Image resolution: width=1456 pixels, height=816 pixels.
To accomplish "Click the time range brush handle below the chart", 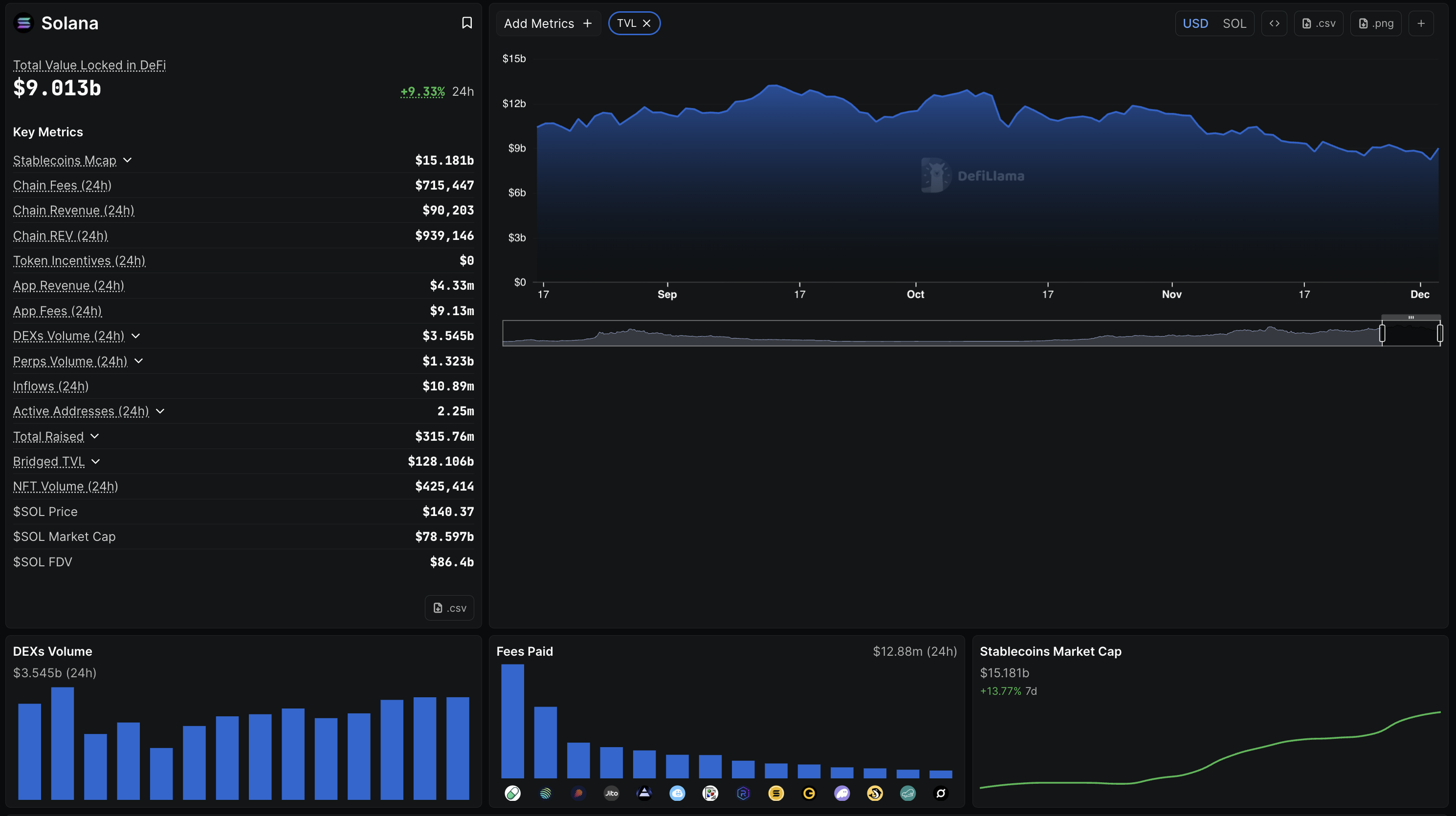I will tap(1383, 333).
